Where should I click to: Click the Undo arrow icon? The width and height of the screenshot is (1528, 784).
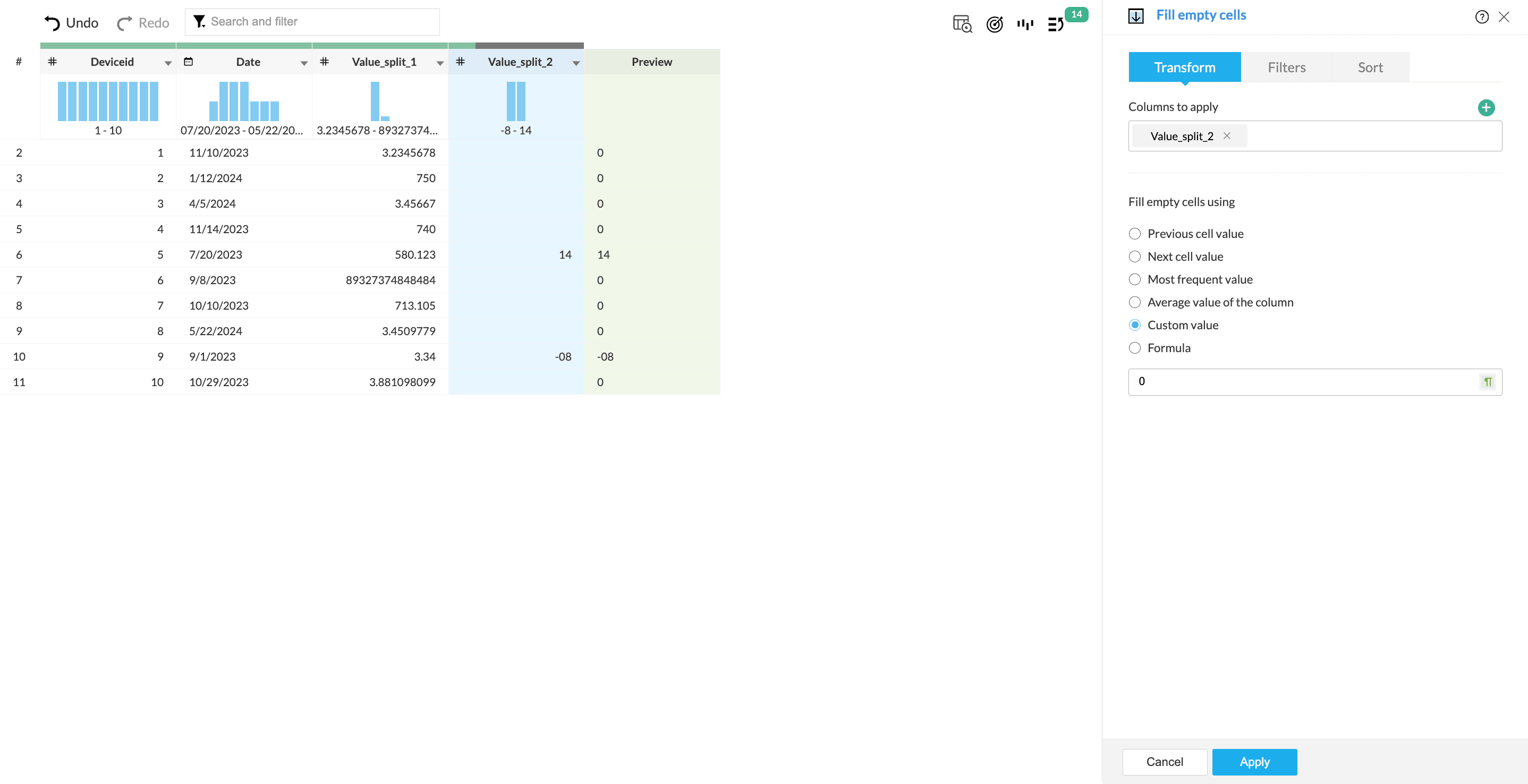(52, 23)
